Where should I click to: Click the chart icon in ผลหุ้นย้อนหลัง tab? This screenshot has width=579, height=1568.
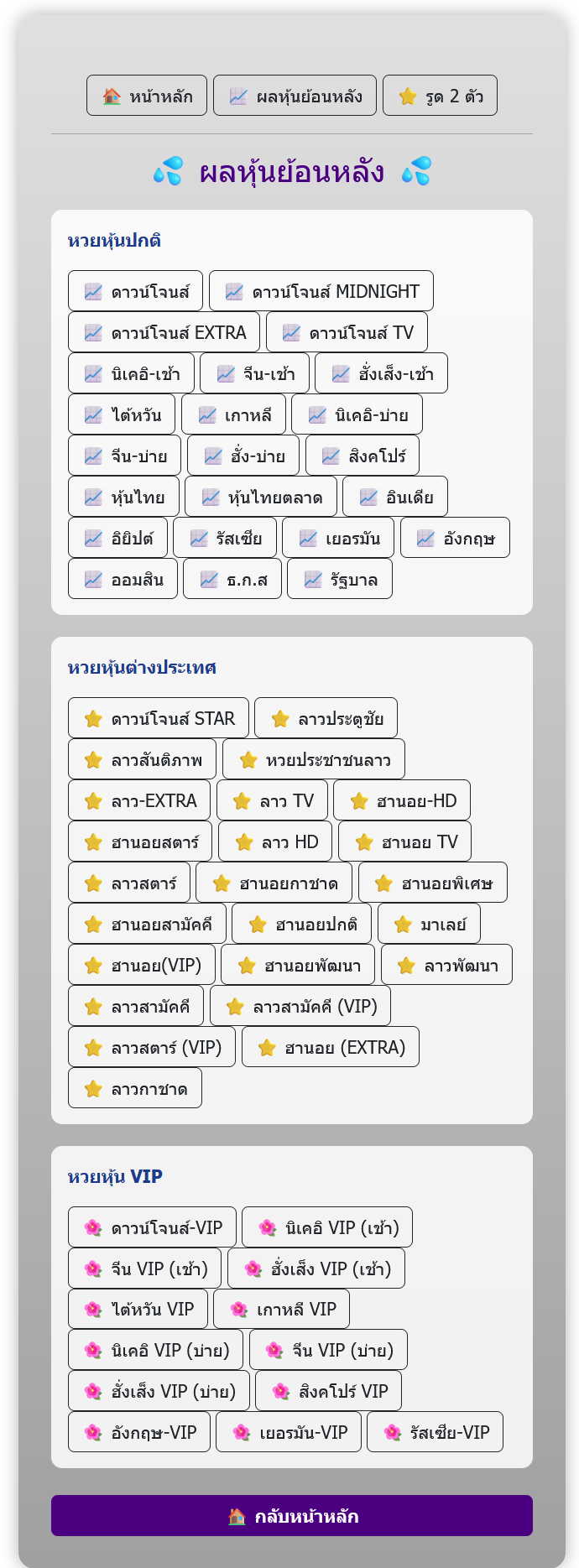point(238,96)
